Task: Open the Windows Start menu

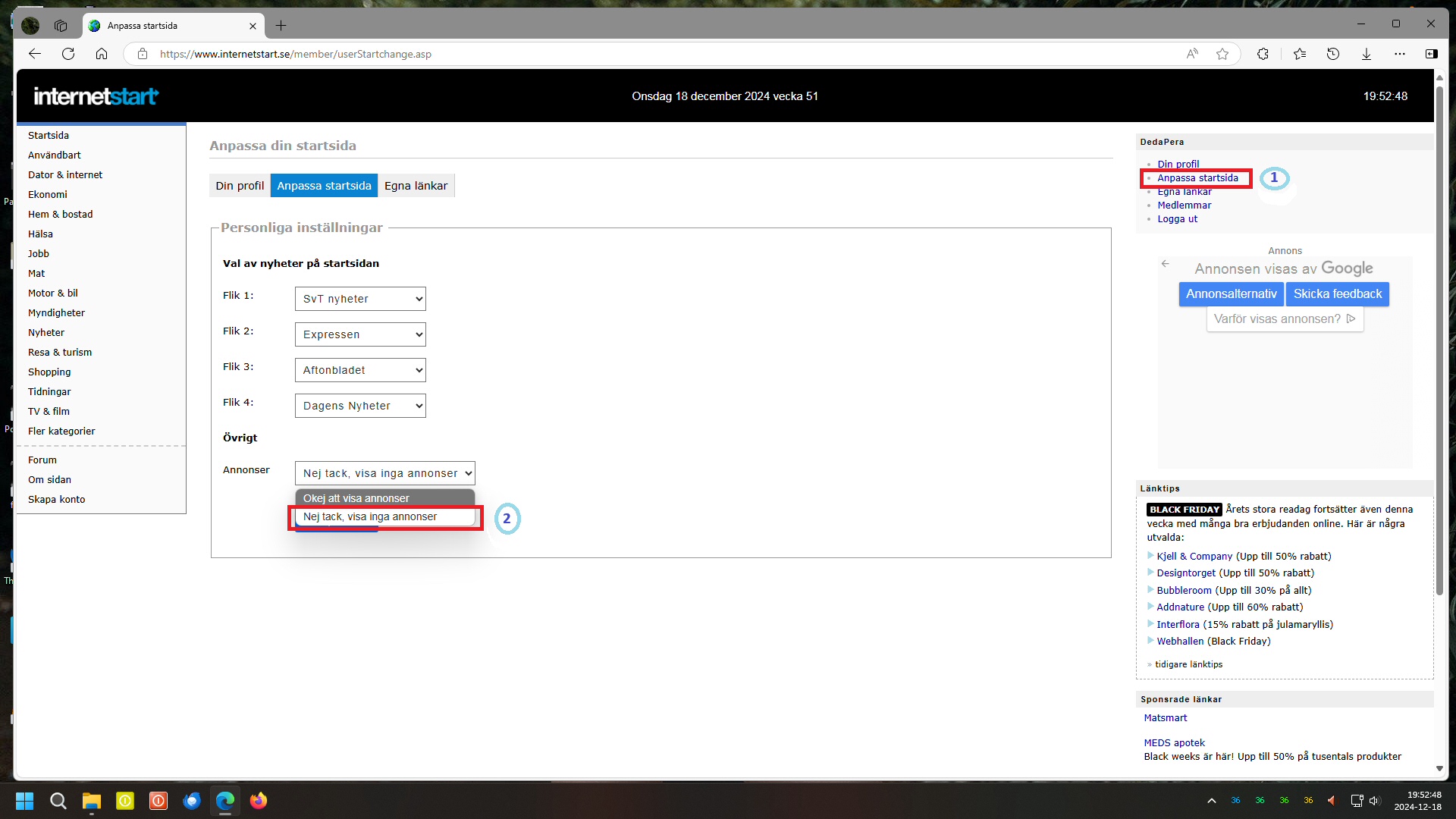Action: tap(25, 801)
